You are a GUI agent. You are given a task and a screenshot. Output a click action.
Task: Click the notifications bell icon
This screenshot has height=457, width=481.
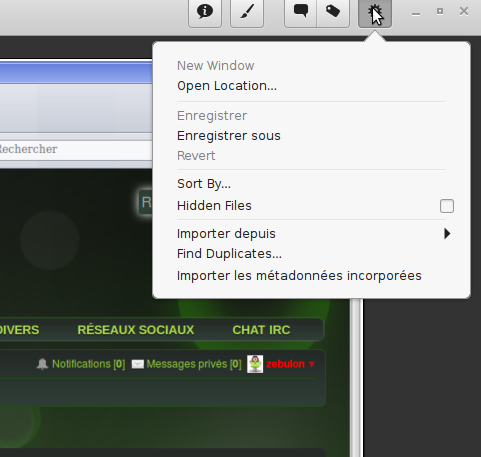coord(42,364)
